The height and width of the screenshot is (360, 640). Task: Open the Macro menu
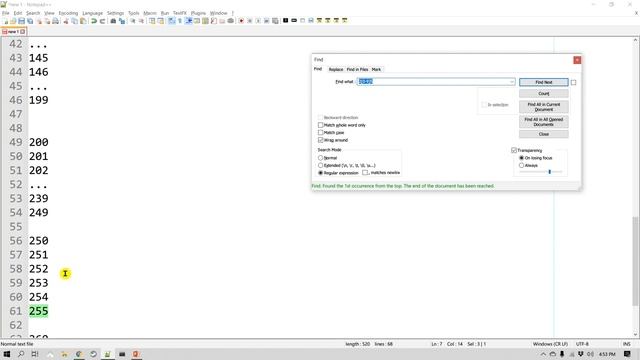[150, 13]
